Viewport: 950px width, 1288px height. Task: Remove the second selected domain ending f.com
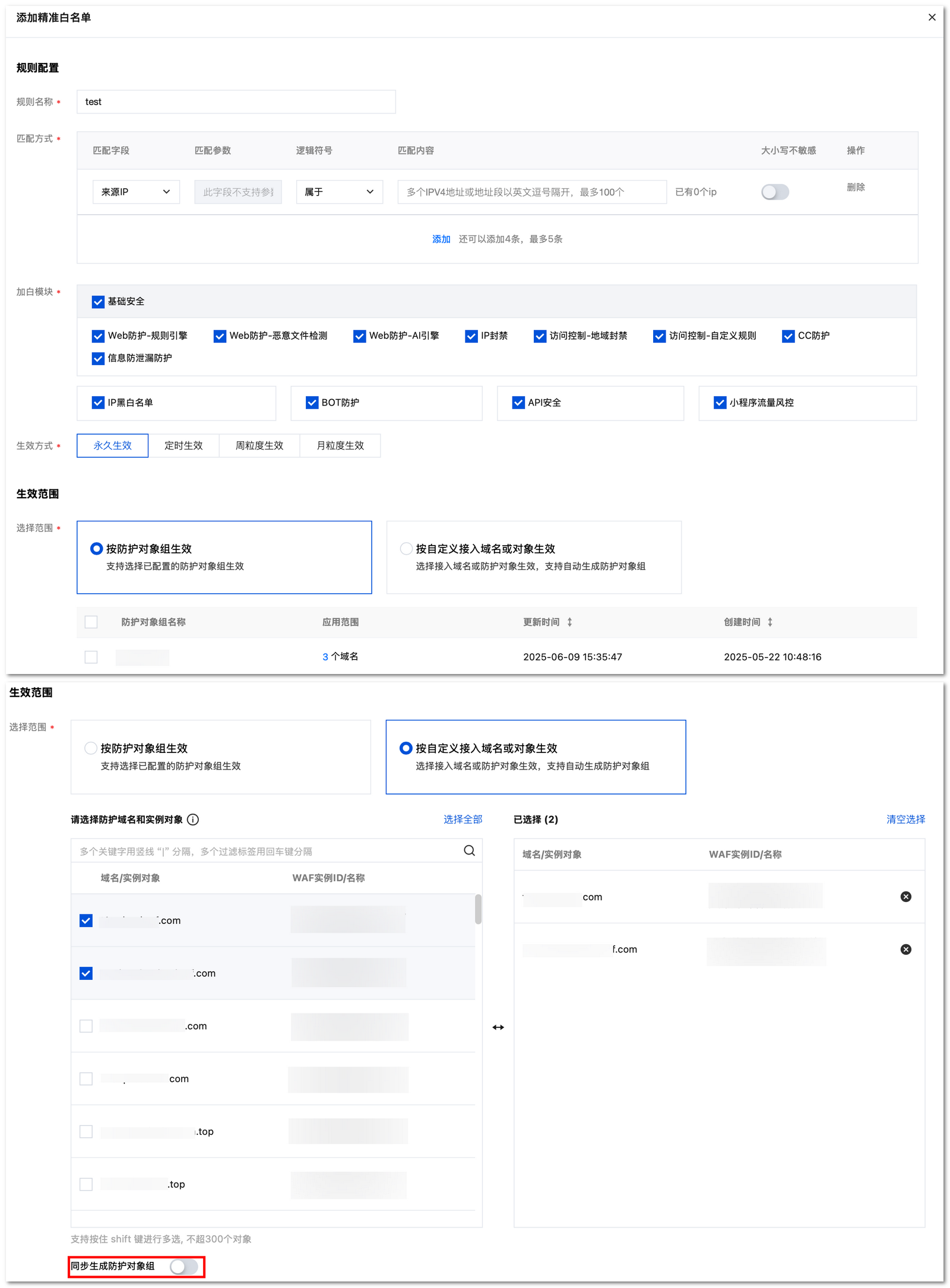pos(905,950)
